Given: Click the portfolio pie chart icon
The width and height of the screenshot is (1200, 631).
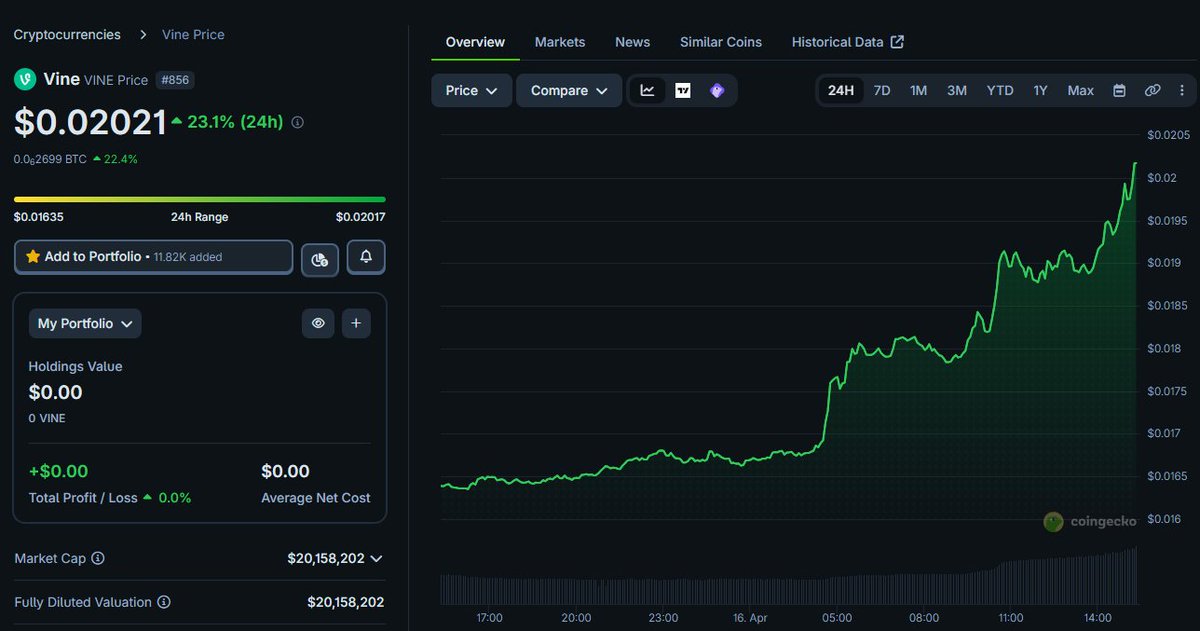Looking at the screenshot, I should (x=319, y=258).
